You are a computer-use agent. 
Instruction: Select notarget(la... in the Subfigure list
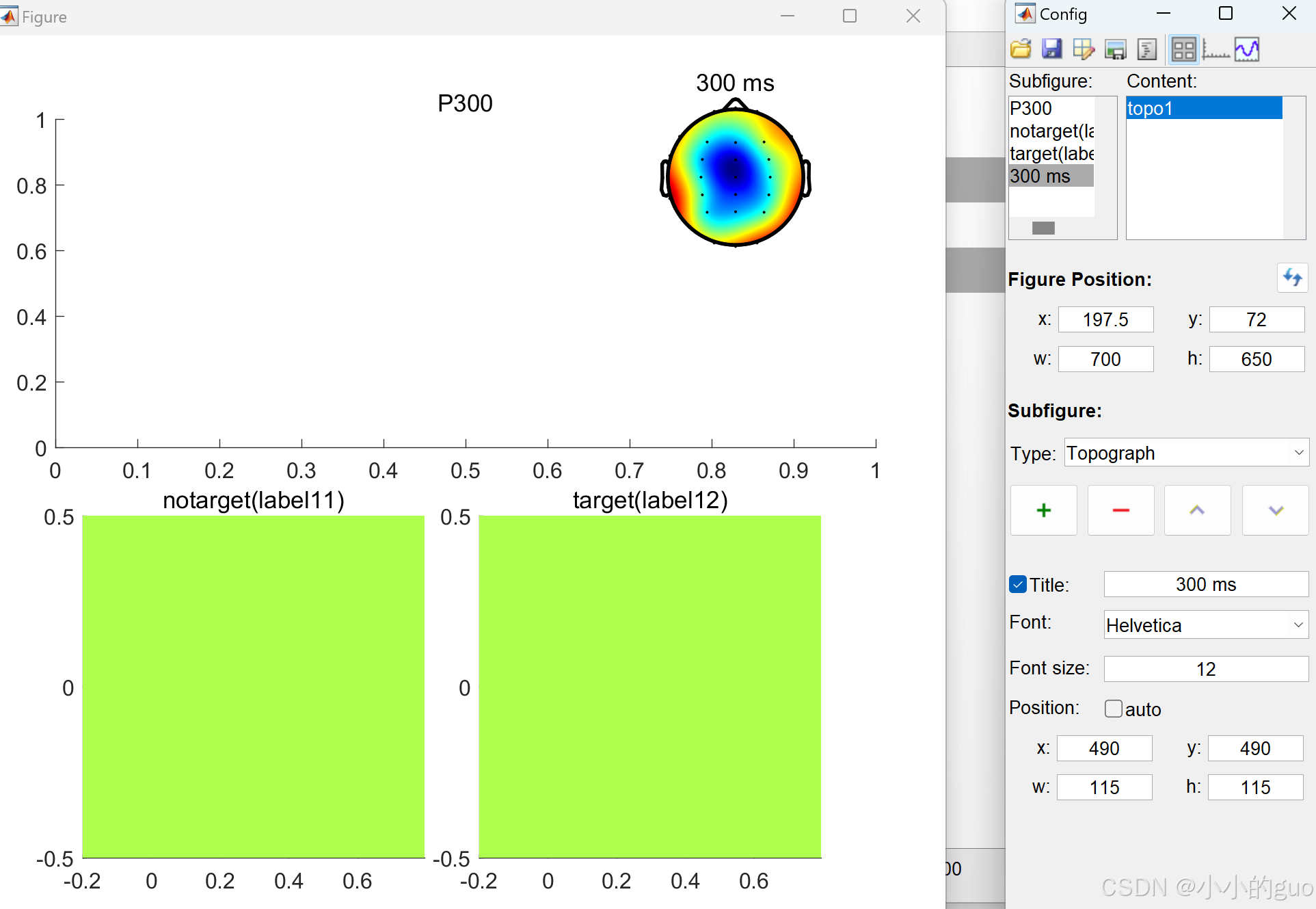tap(1051, 131)
